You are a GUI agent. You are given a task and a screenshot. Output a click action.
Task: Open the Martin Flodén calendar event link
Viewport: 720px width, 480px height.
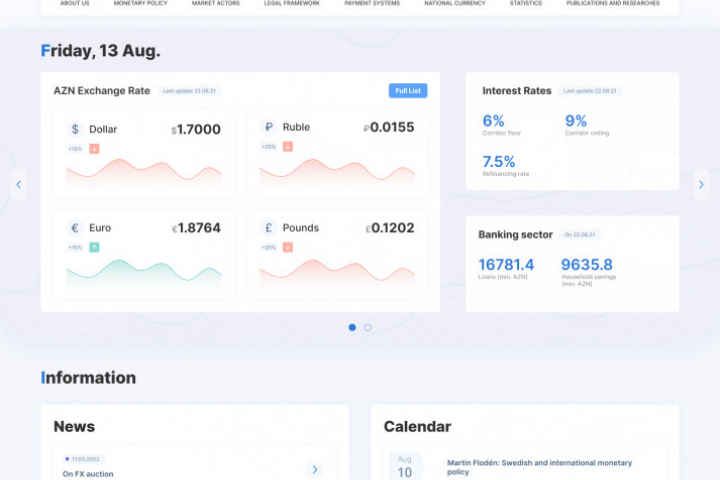click(540, 467)
